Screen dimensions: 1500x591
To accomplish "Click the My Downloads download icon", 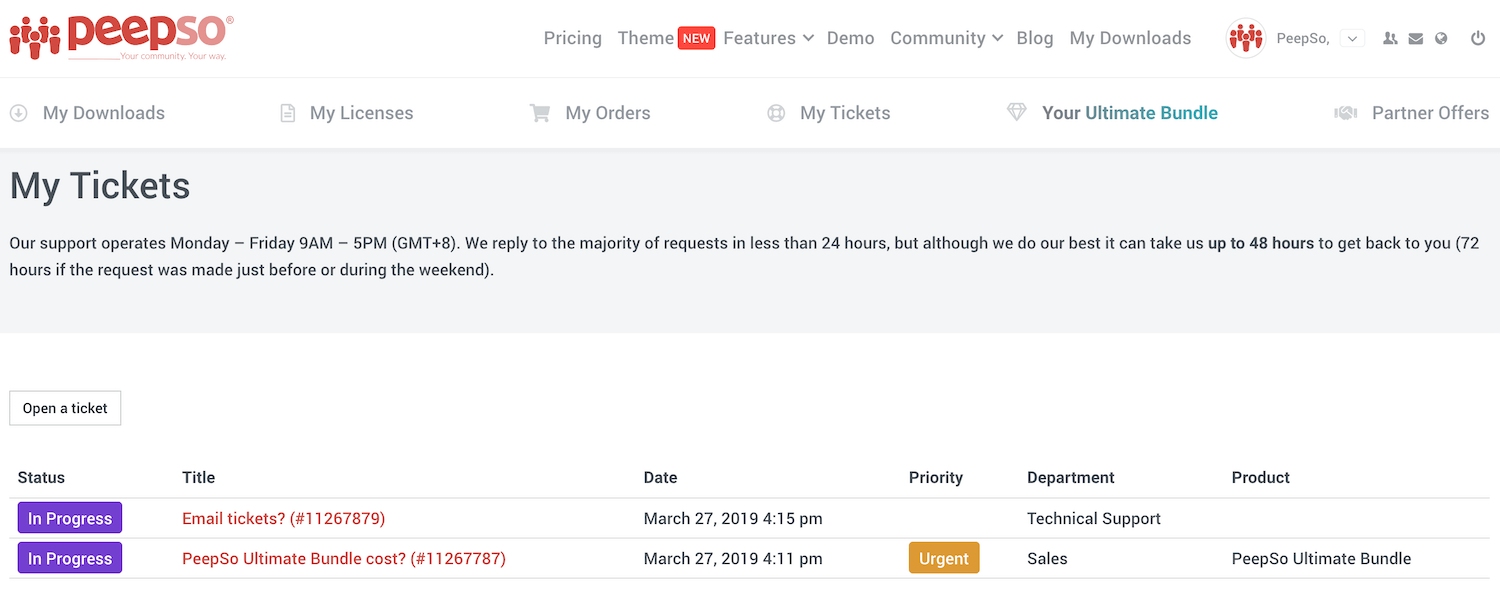I will tap(17, 112).
